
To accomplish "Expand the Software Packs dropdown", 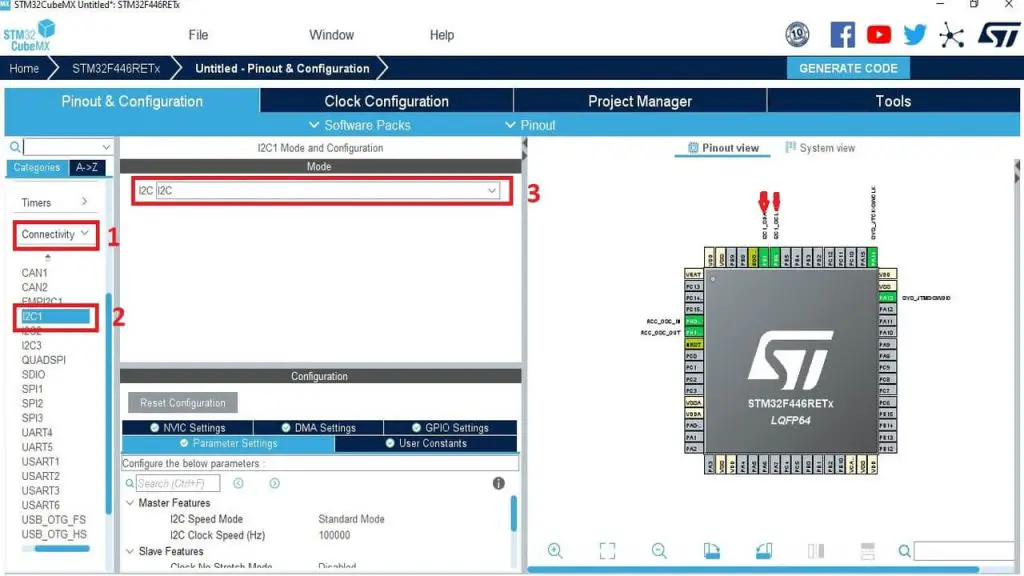I will [x=359, y=125].
